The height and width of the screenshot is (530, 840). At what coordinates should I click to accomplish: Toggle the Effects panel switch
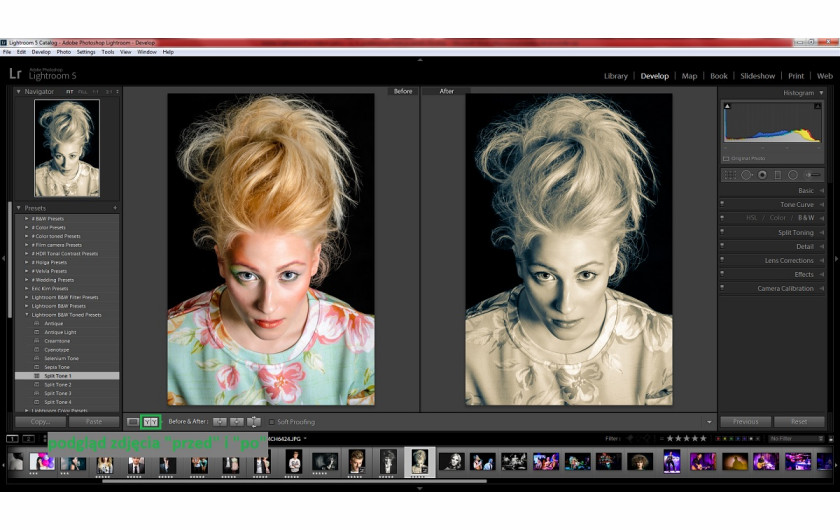point(722,274)
